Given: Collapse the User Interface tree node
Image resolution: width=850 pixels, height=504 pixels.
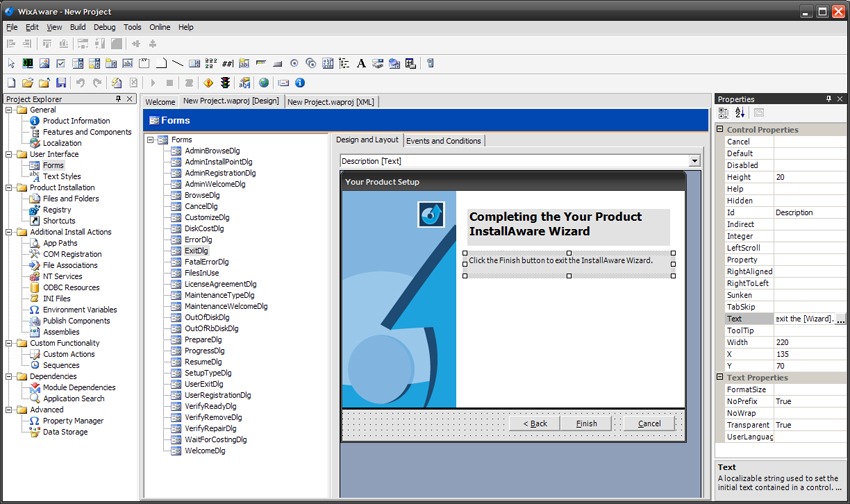Looking at the screenshot, I should 9,154.
